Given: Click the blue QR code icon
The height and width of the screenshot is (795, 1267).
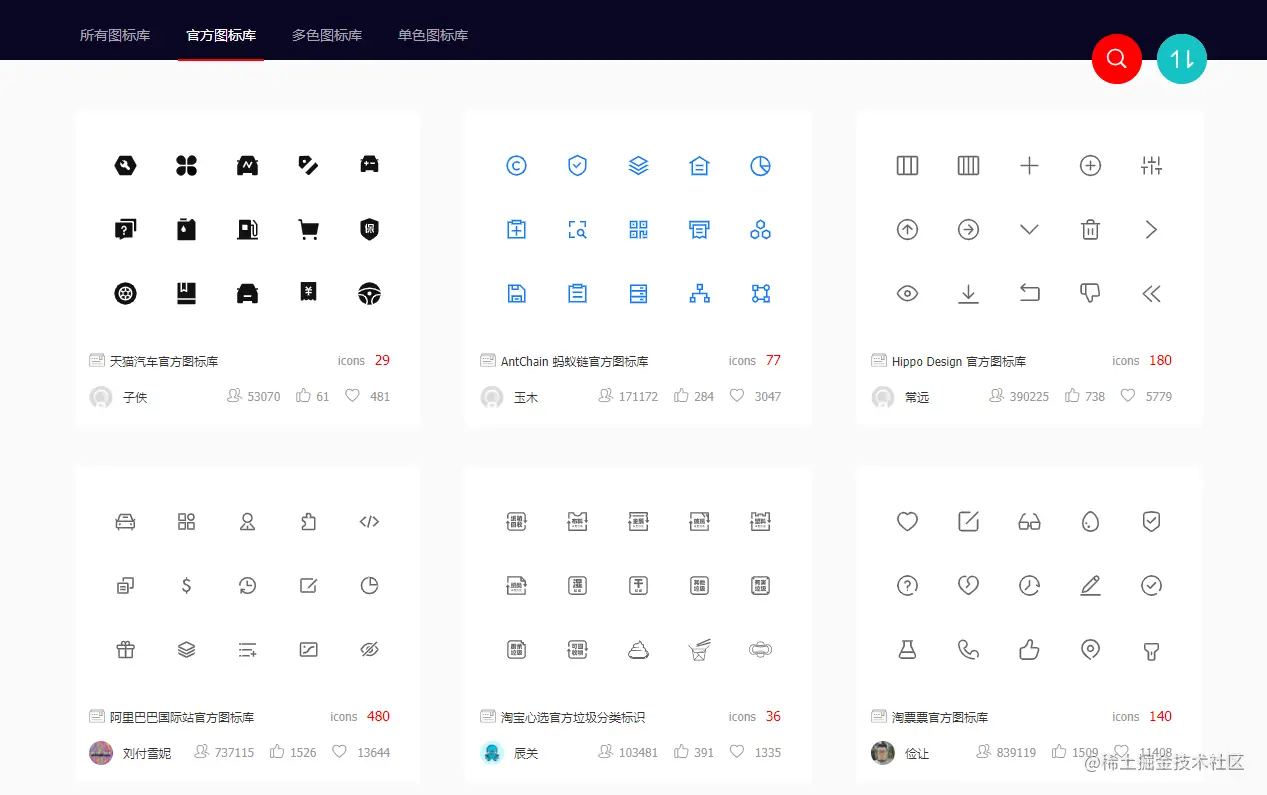Looking at the screenshot, I should click(638, 230).
